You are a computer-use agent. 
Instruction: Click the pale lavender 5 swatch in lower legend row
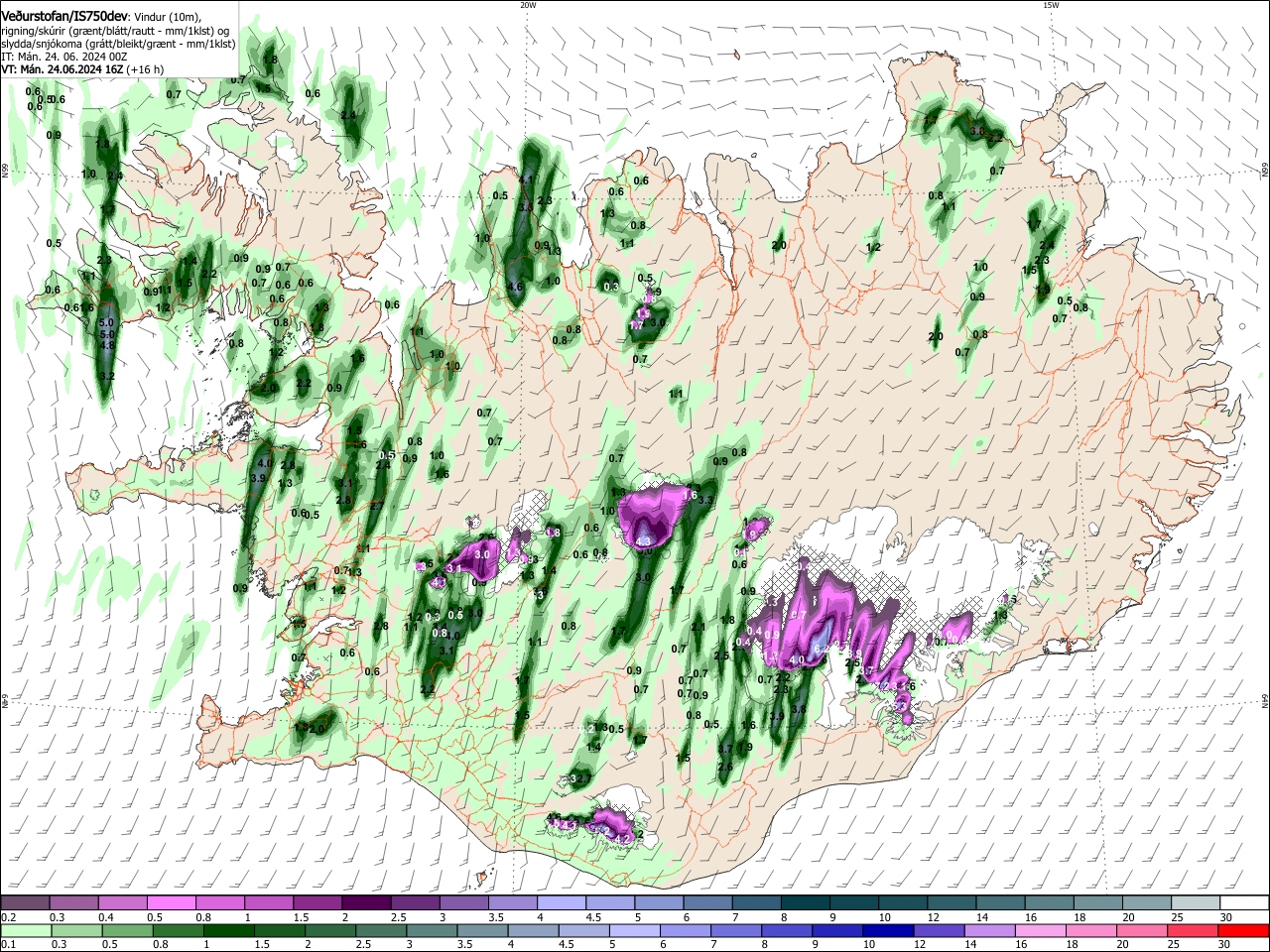pos(633,930)
